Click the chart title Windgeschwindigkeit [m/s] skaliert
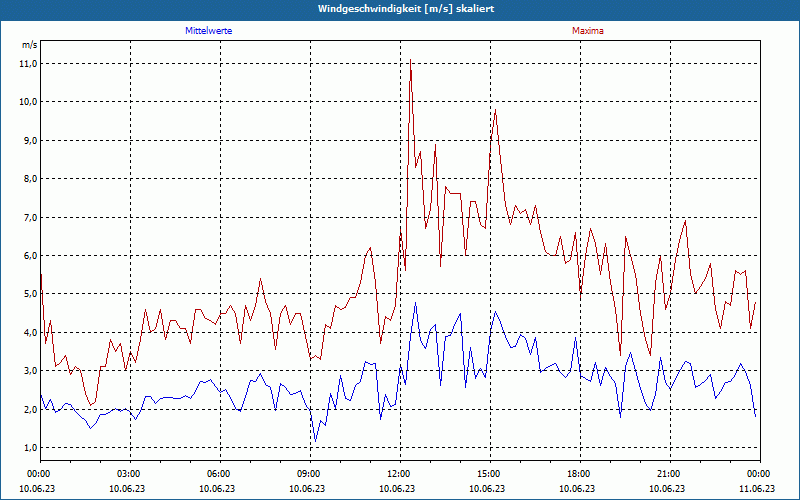Viewport: 800px width, 500px height. [406, 9]
